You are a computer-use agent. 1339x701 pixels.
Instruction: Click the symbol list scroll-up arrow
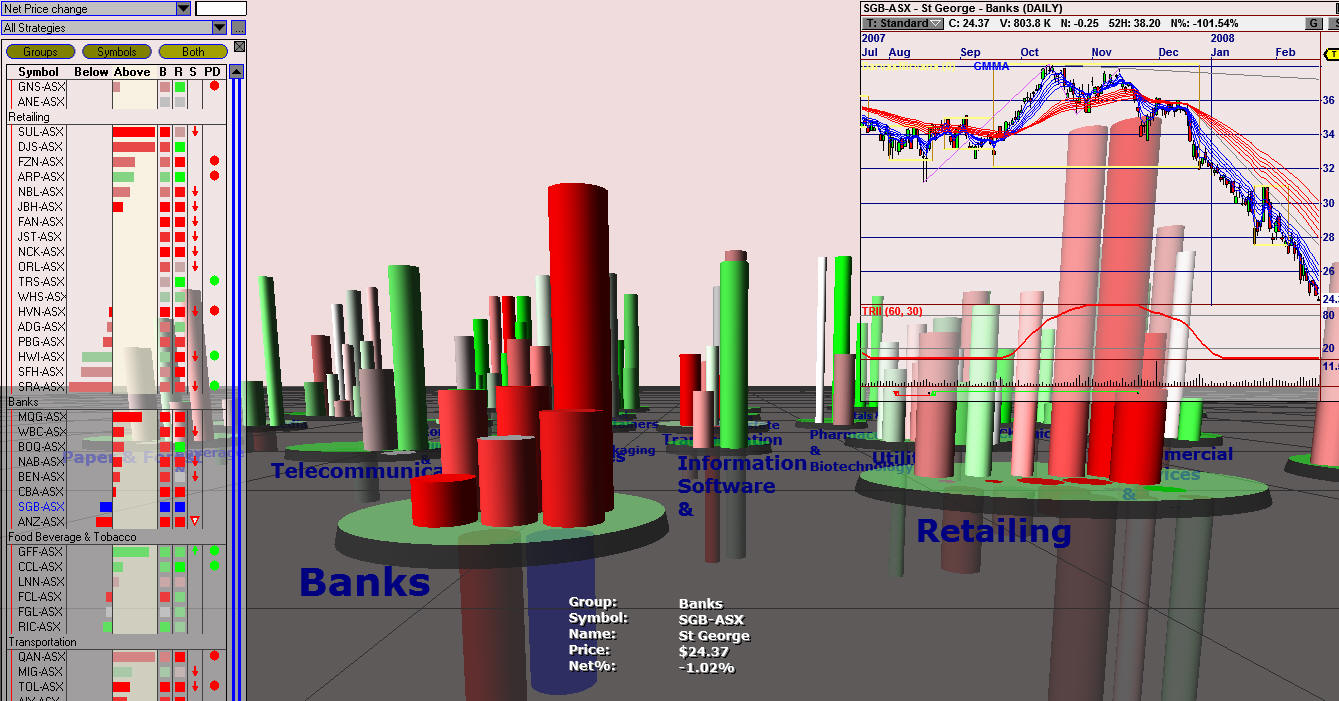coord(236,72)
